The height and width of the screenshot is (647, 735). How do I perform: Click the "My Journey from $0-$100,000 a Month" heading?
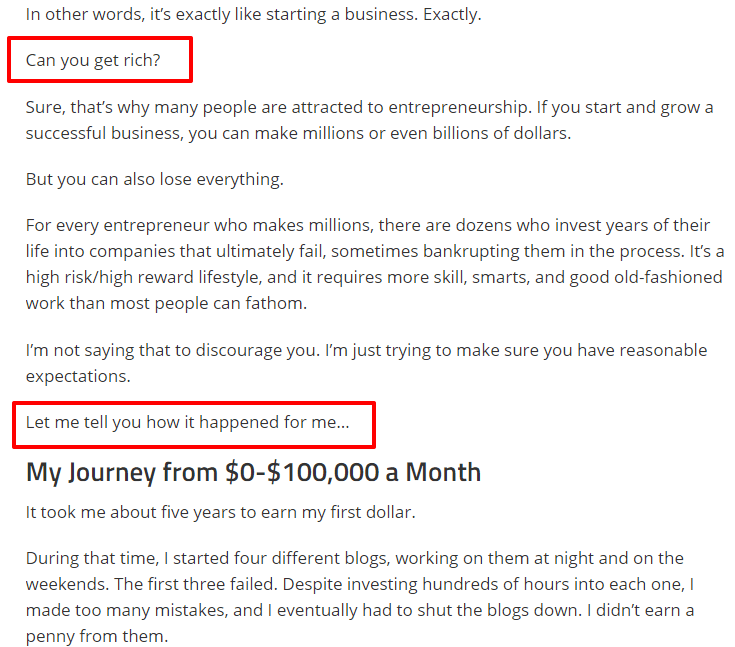coord(253,472)
